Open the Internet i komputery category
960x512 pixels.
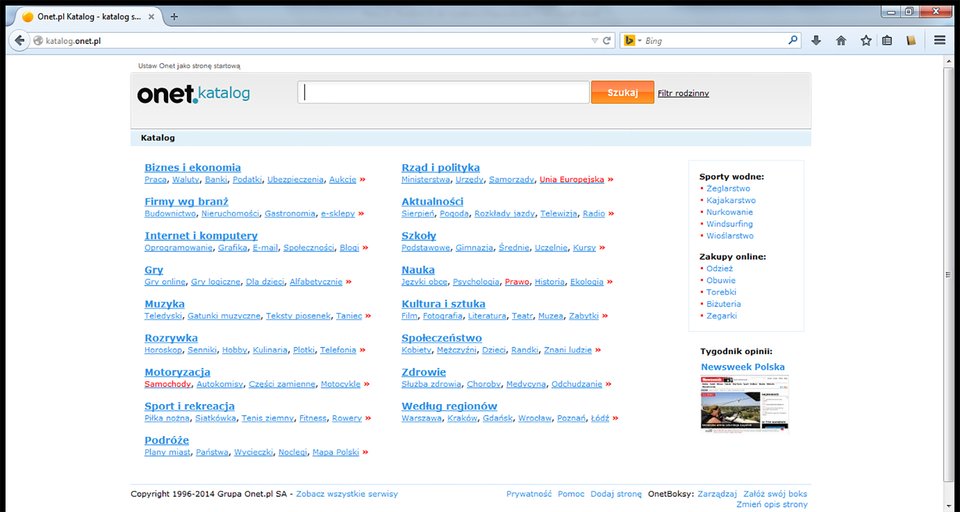point(201,236)
